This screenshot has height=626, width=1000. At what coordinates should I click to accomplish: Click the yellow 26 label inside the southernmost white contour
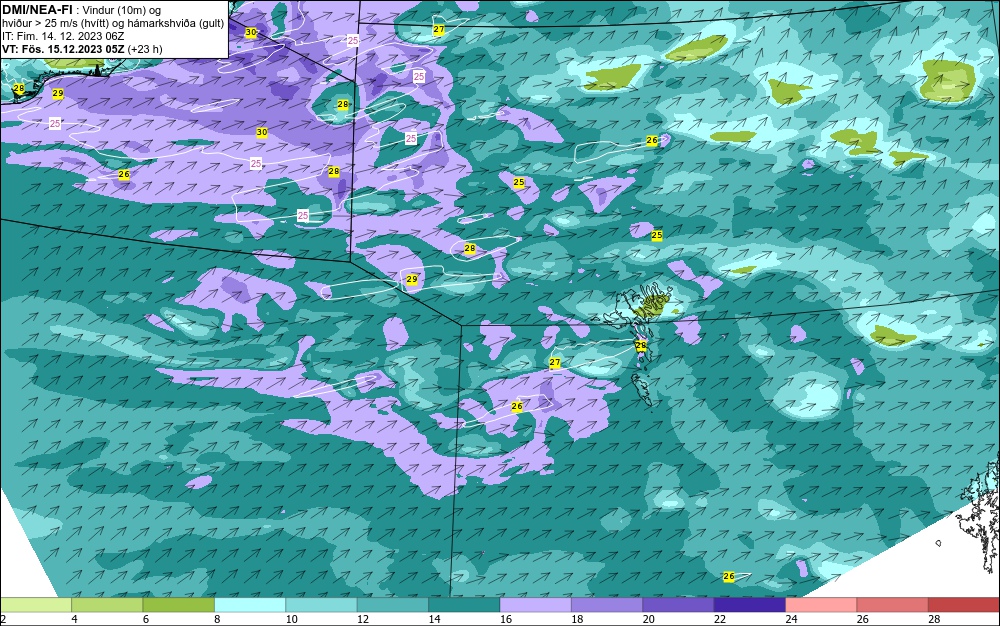click(729, 576)
